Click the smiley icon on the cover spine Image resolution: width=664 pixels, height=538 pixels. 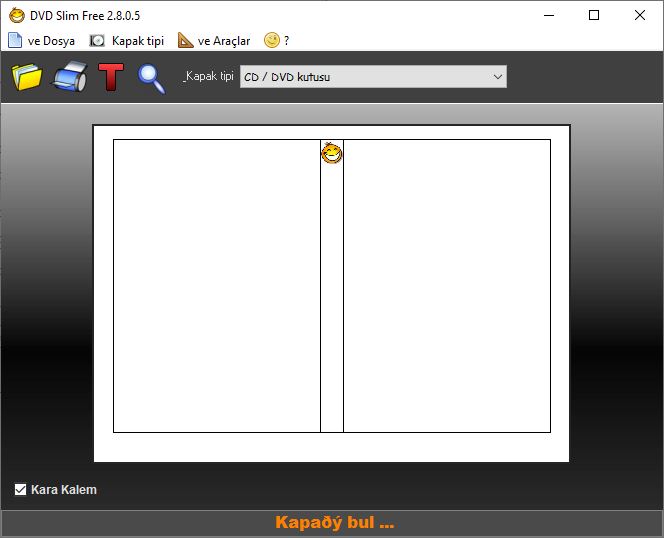click(332, 153)
